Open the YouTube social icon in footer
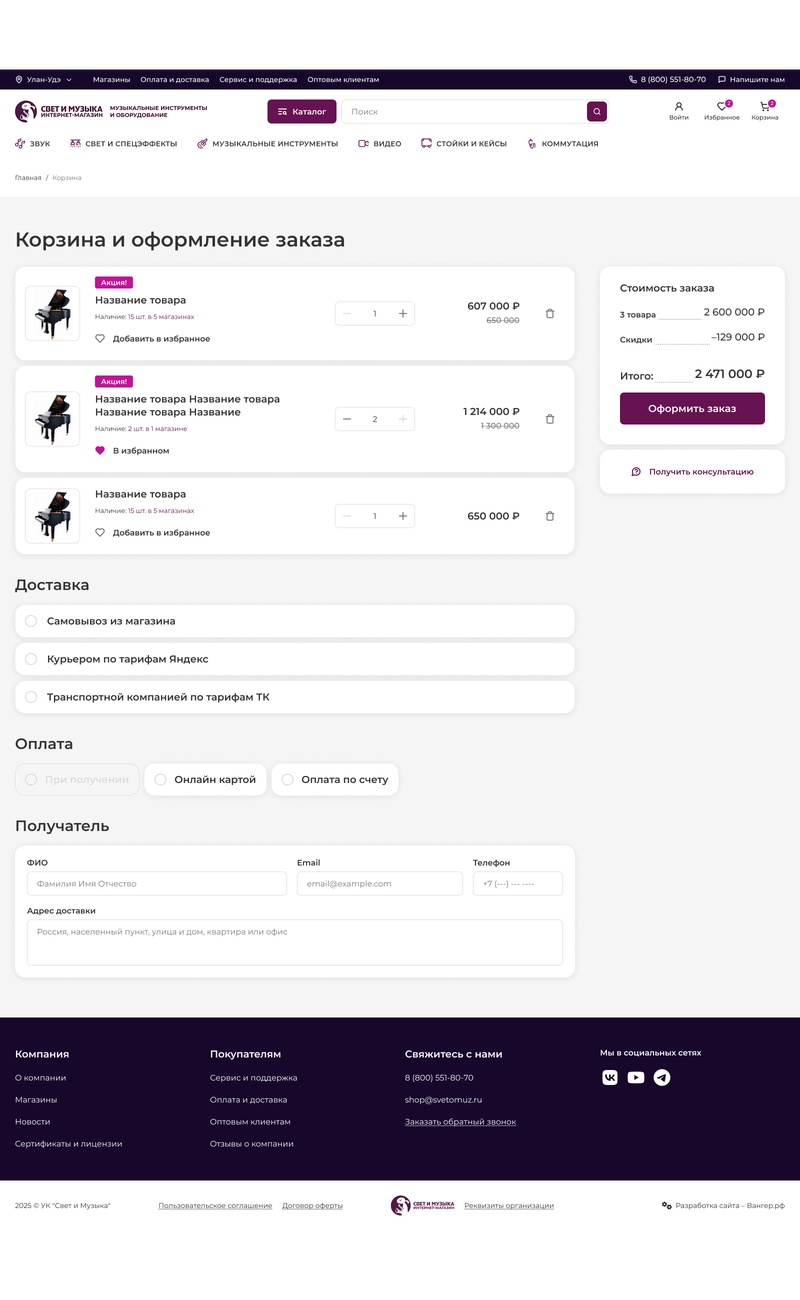 [x=636, y=1077]
